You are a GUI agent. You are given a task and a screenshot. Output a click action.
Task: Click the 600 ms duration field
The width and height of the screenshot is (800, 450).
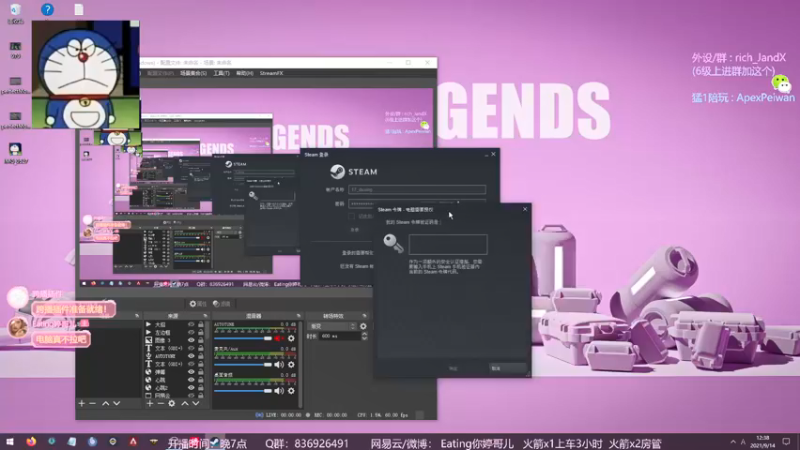point(340,336)
